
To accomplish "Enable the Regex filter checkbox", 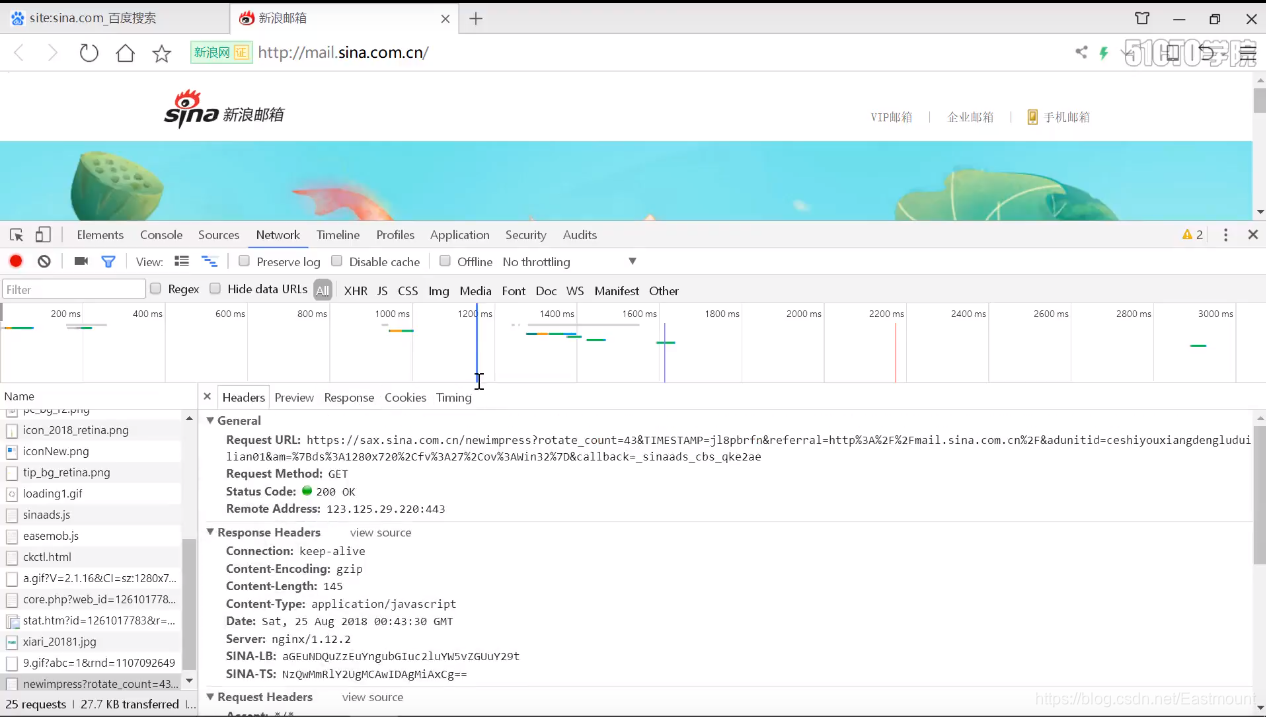I will pyautogui.click(x=155, y=289).
